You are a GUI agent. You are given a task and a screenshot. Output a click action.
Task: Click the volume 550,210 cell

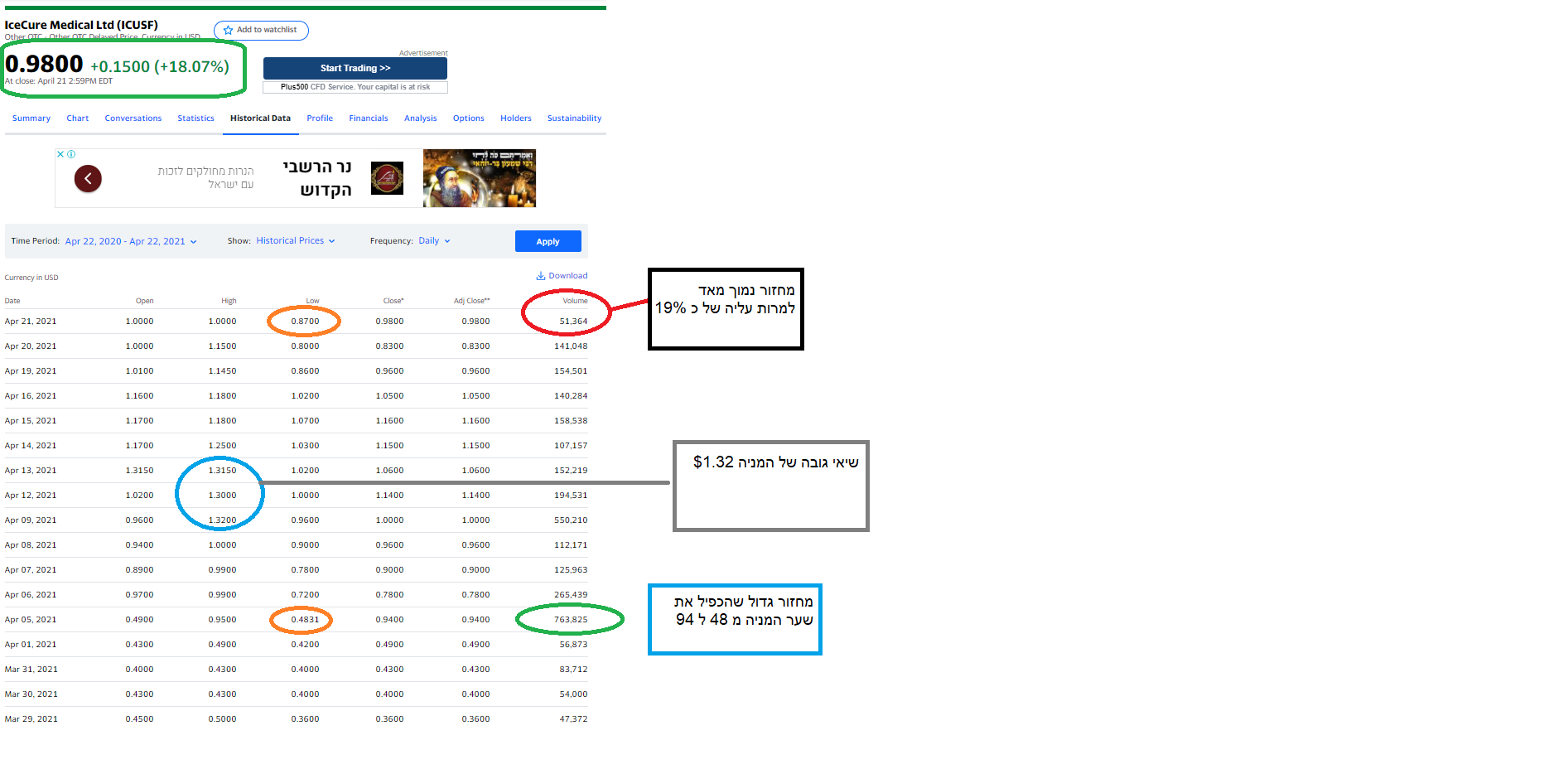(571, 520)
